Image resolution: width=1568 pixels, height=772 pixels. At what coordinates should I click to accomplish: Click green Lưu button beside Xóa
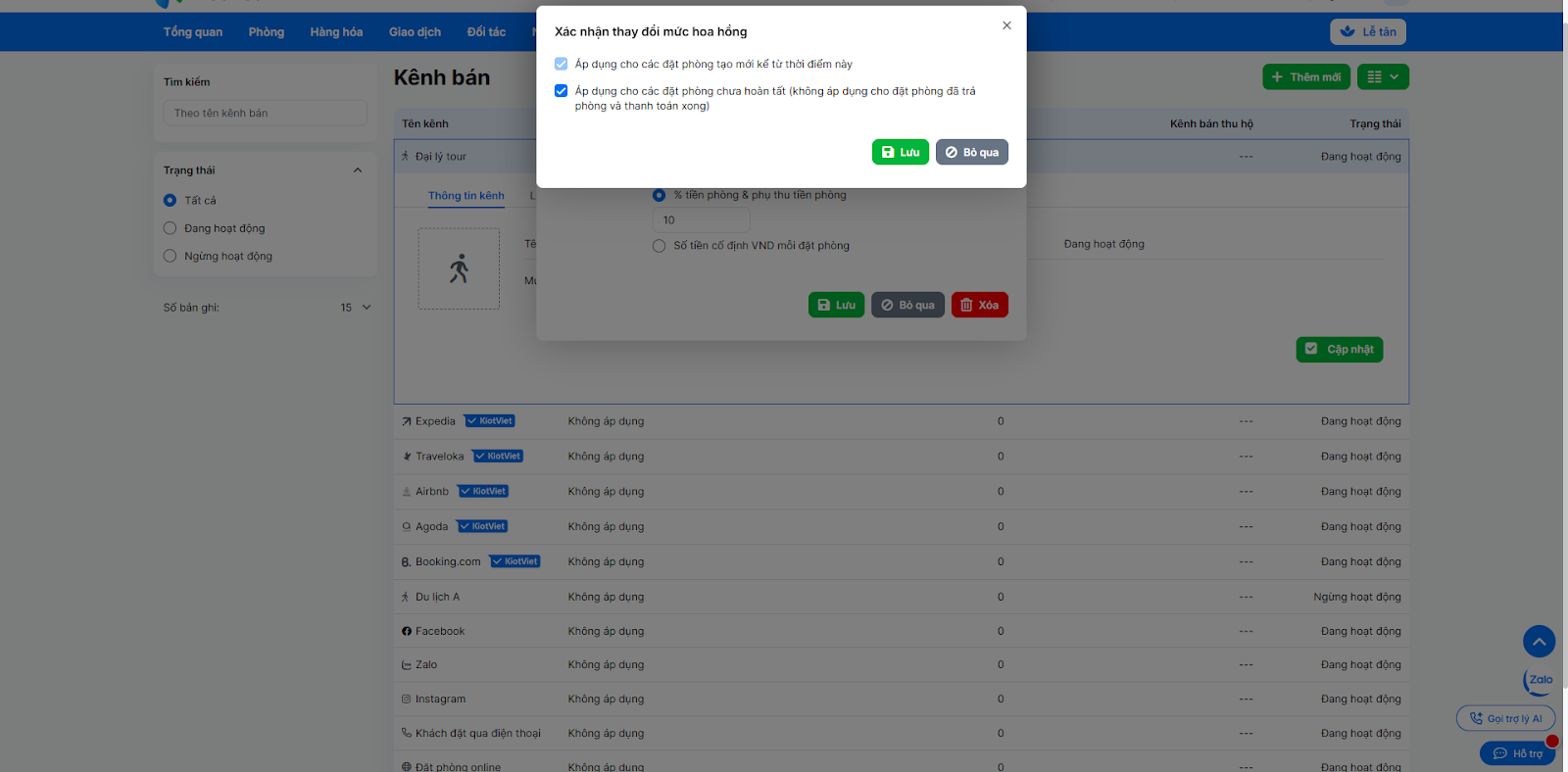836,305
